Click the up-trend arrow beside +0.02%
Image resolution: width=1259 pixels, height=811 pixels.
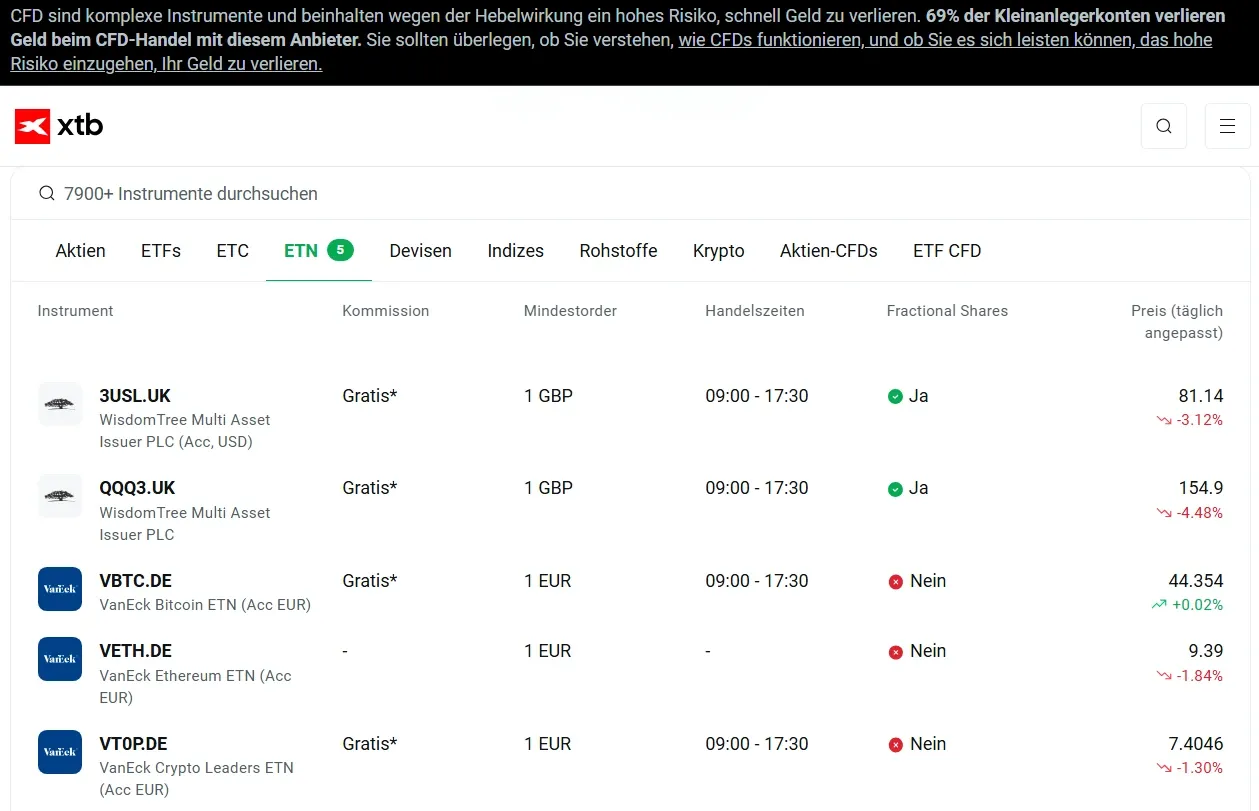pos(1159,605)
